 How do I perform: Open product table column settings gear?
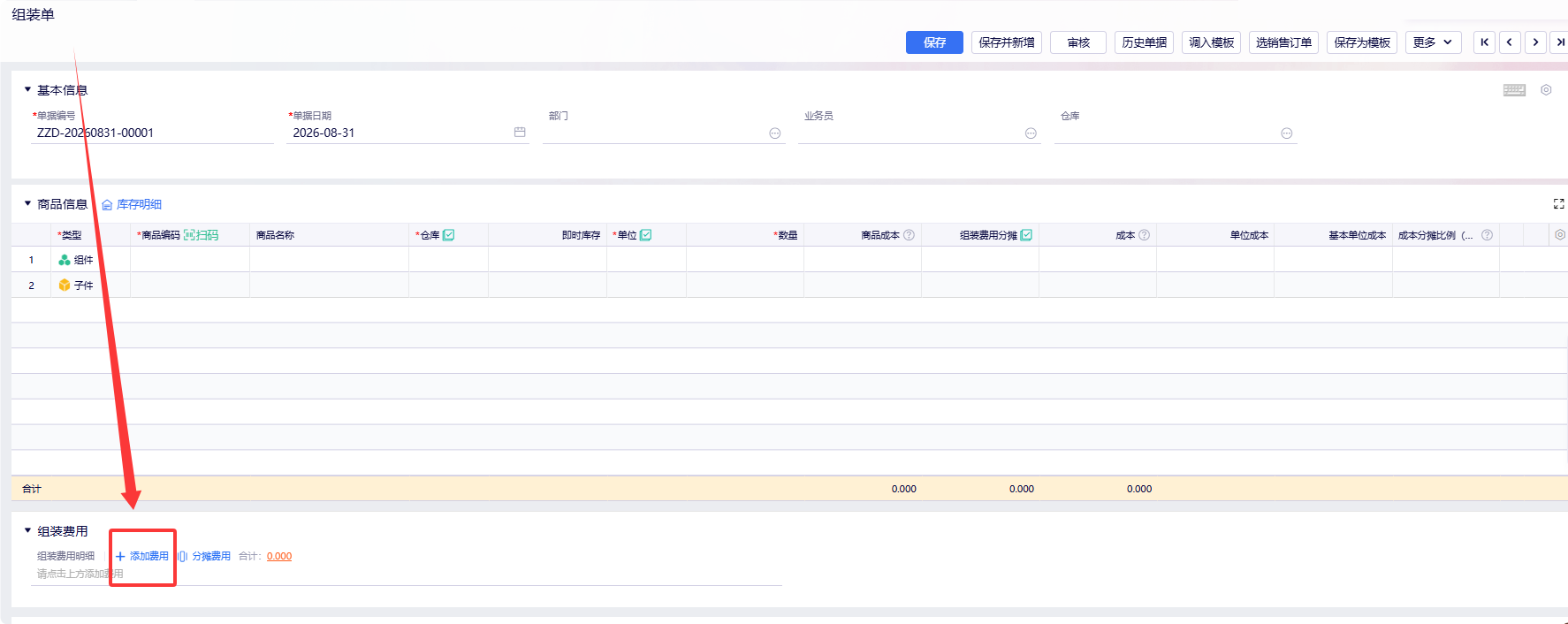coord(1560,235)
